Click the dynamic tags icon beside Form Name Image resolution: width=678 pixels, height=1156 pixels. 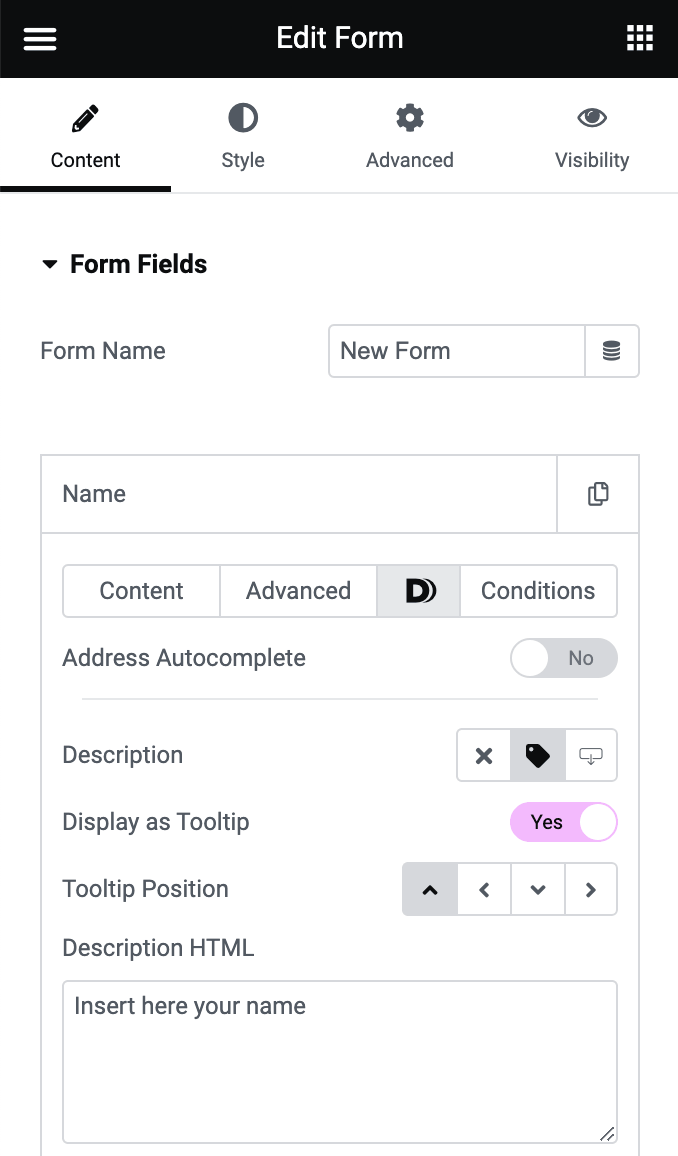pyautogui.click(x=612, y=351)
